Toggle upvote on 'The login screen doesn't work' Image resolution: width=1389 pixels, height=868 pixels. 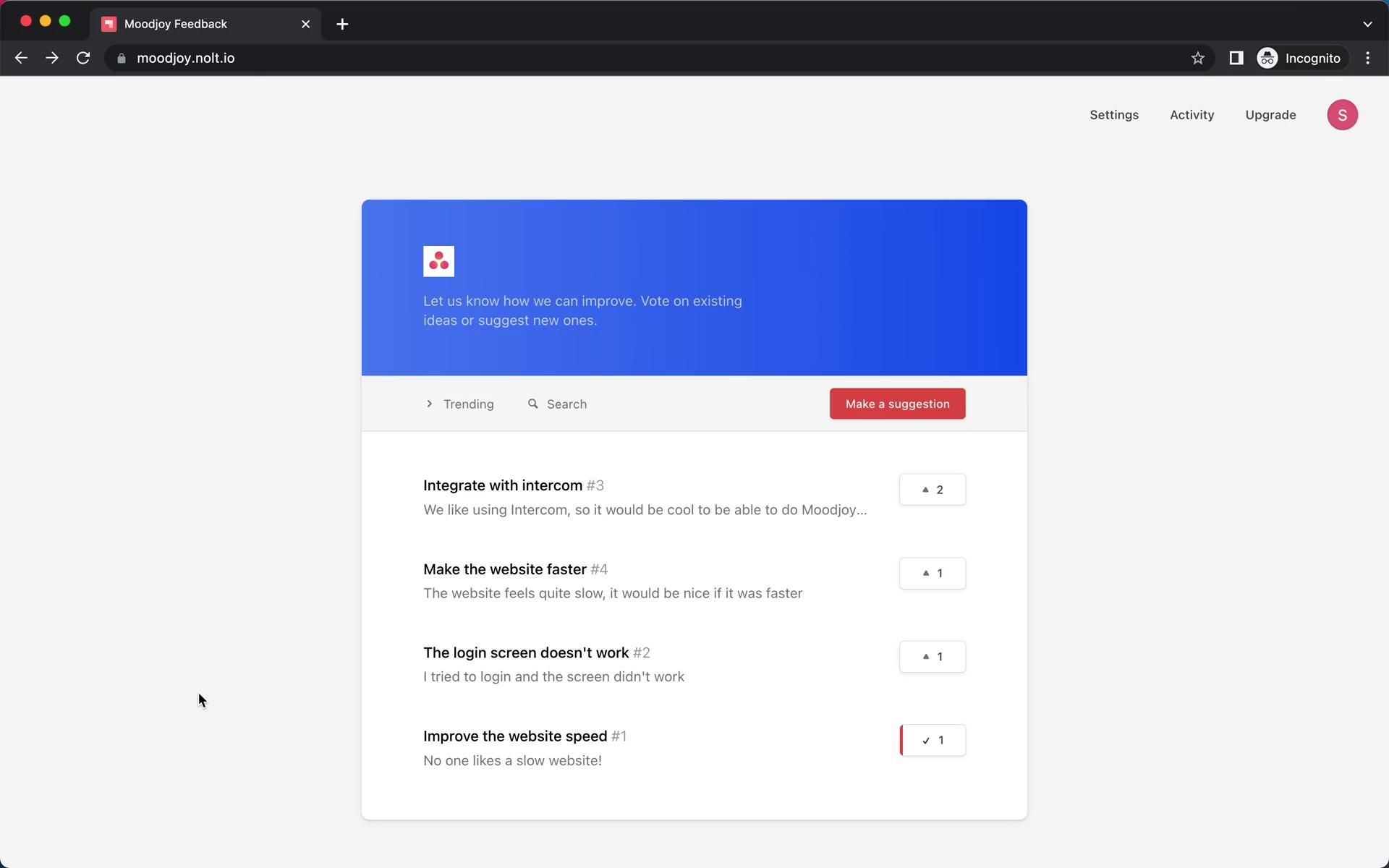click(x=931, y=656)
